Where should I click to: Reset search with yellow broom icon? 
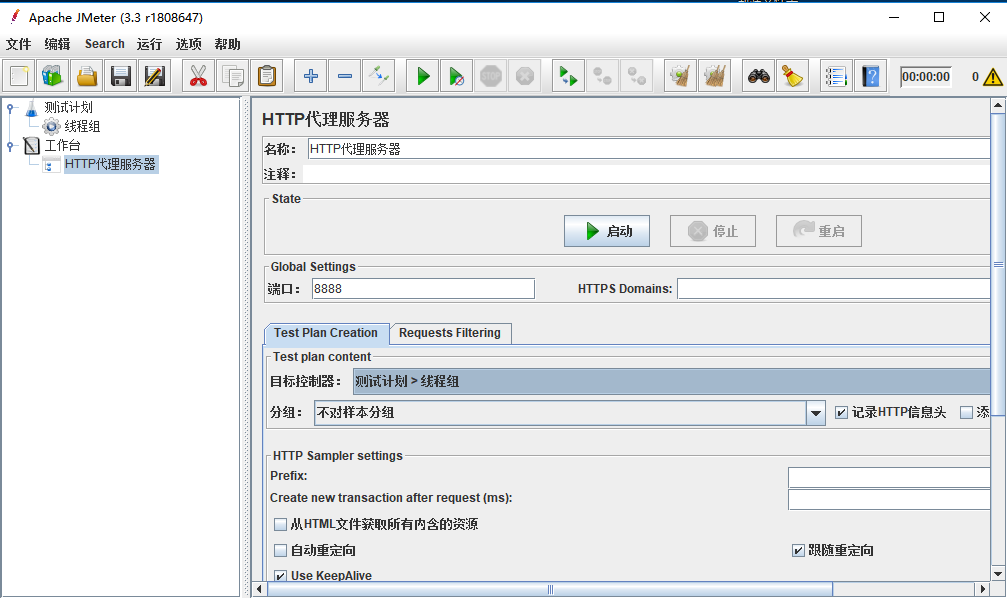pos(792,76)
